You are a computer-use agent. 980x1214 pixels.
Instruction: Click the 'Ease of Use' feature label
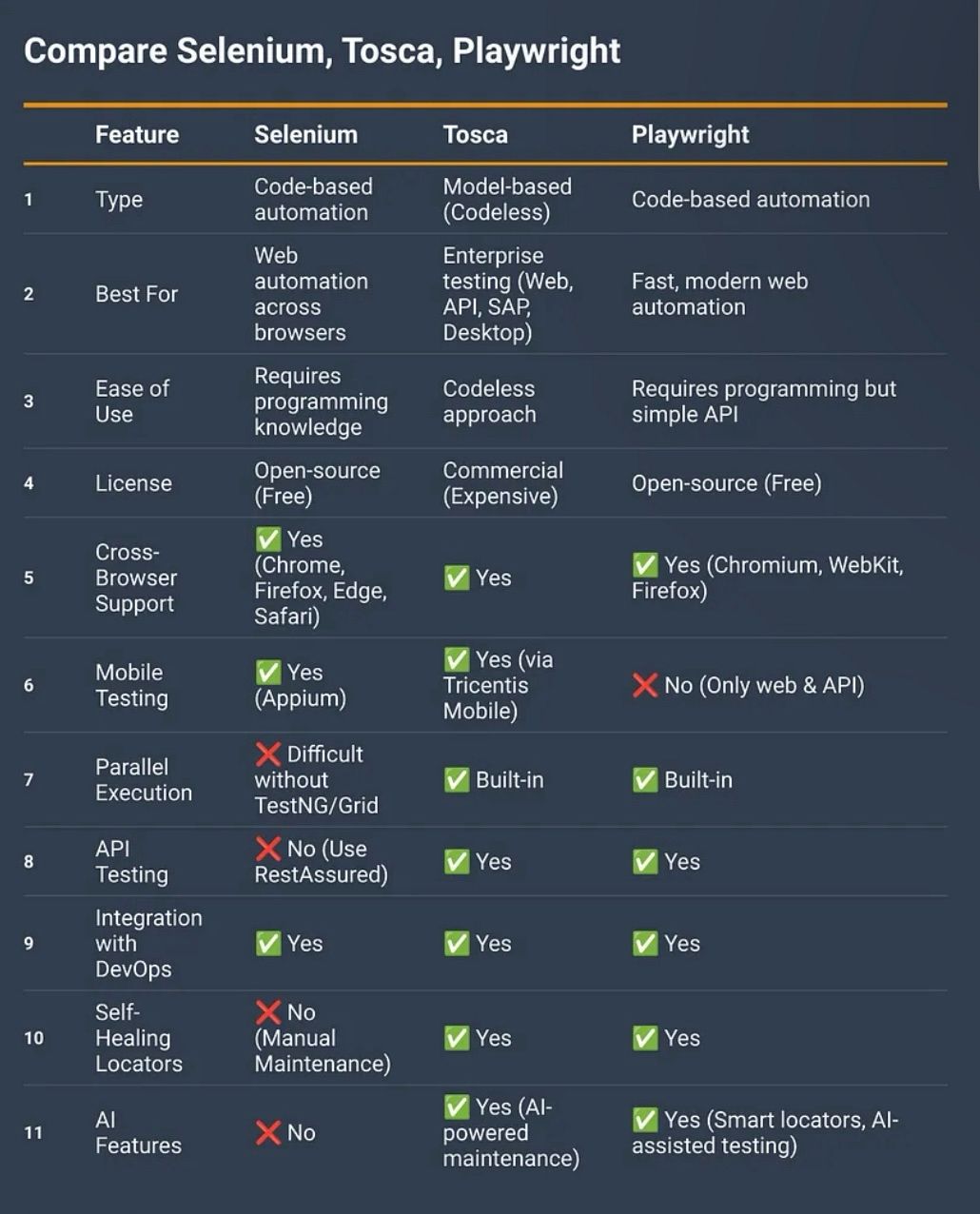coord(132,401)
